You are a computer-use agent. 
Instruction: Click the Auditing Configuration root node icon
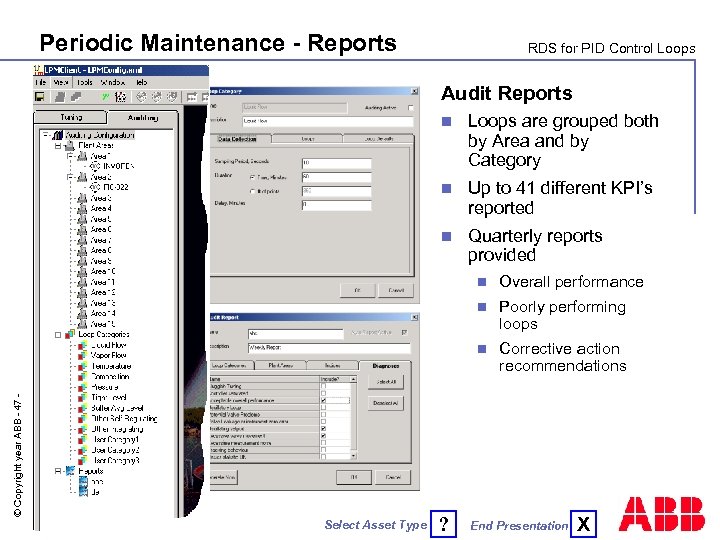pos(57,135)
